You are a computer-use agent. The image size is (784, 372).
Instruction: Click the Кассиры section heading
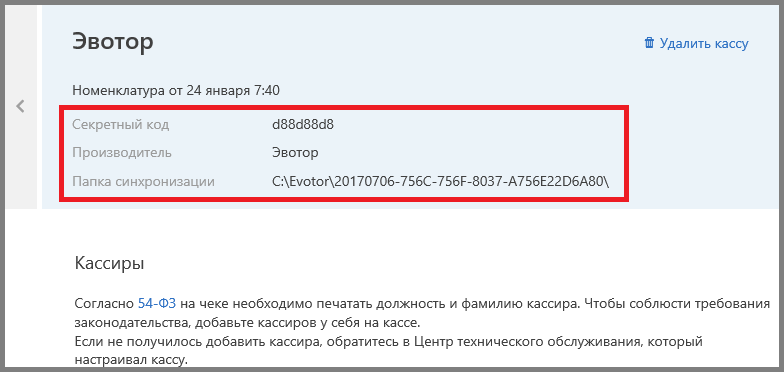click(110, 262)
